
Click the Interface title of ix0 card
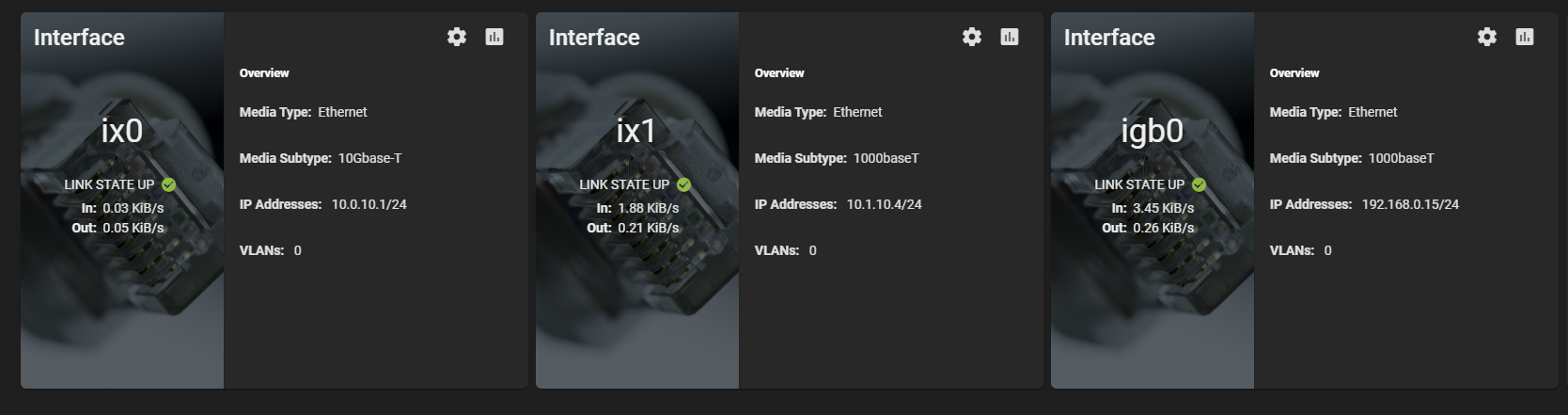[x=79, y=37]
